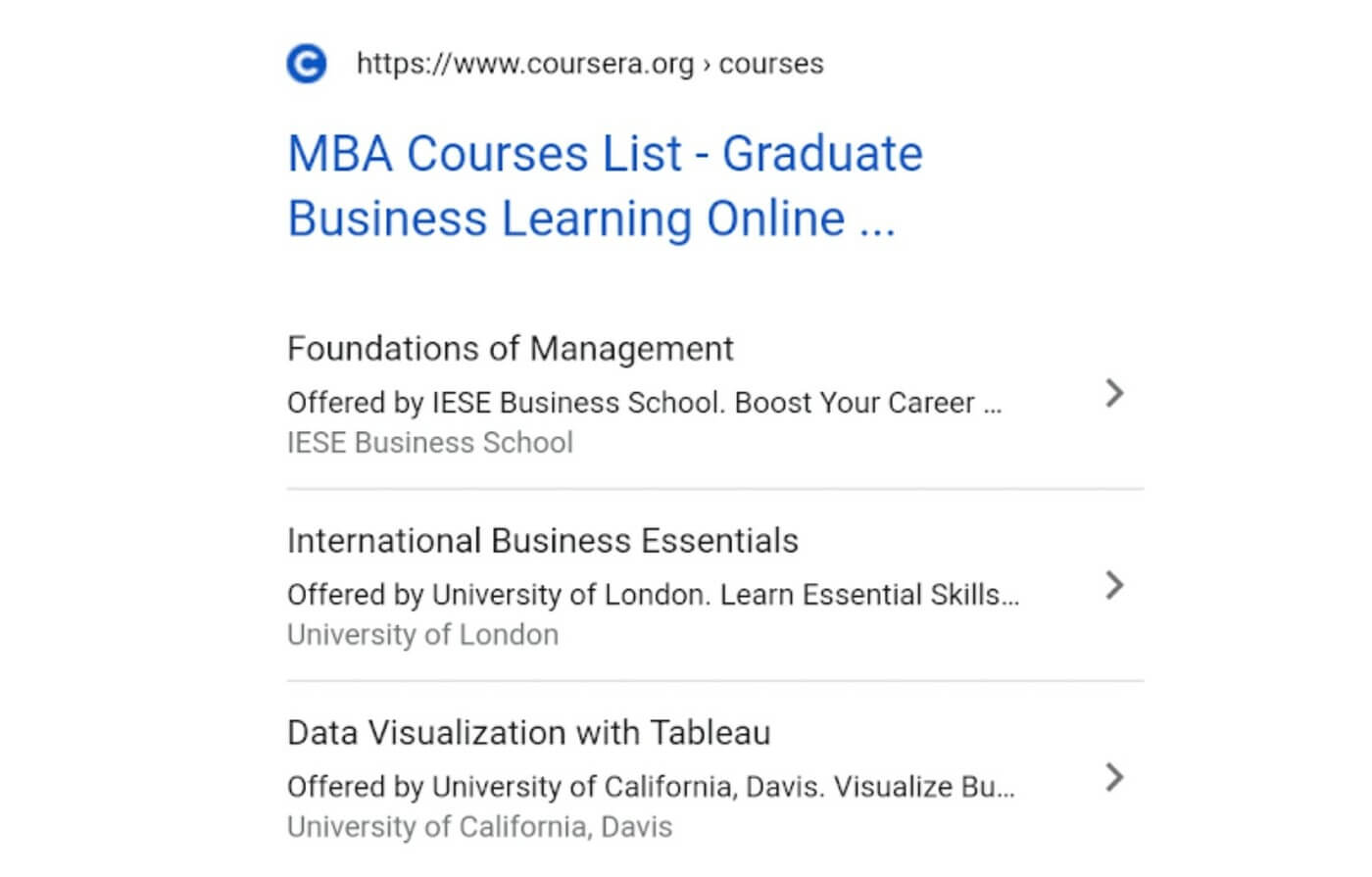Open the Data Visualization with Tableau sitelink
Image resolution: width=1372 pixels, height=877 pixels.
(x=529, y=733)
